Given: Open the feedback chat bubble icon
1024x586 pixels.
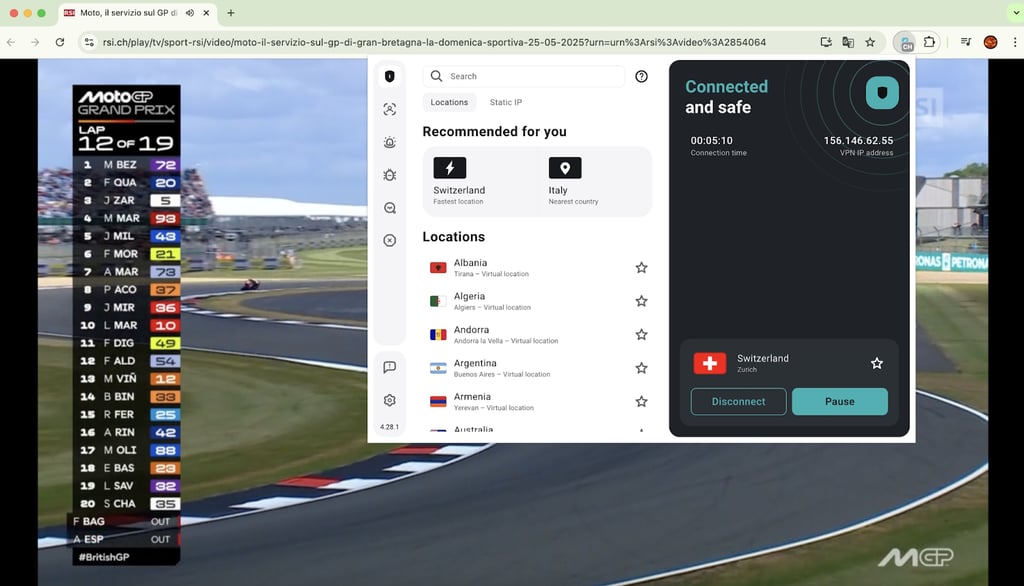Looking at the screenshot, I should pyautogui.click(x=390, y=367).
